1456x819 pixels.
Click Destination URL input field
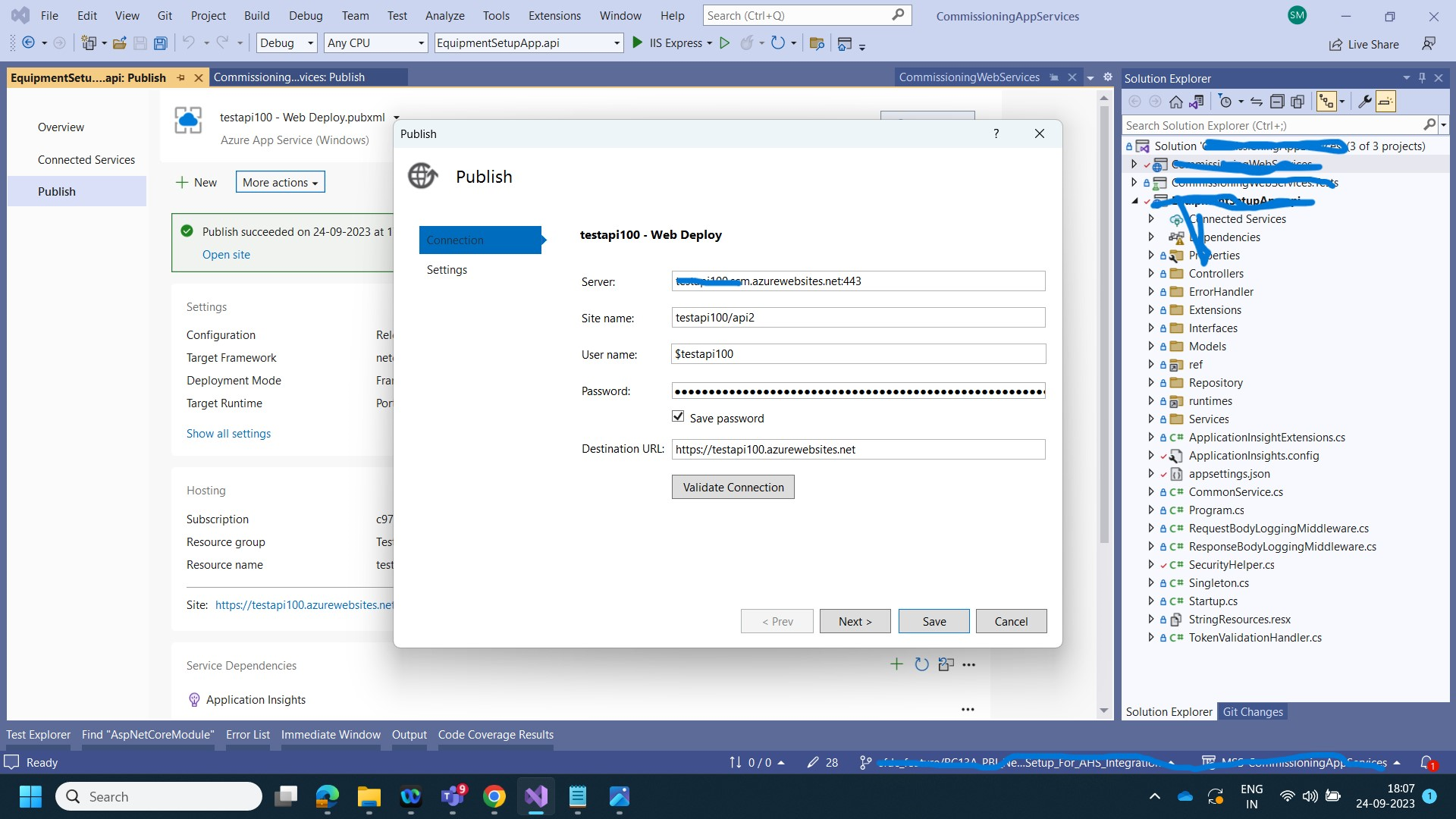[858, 449]
